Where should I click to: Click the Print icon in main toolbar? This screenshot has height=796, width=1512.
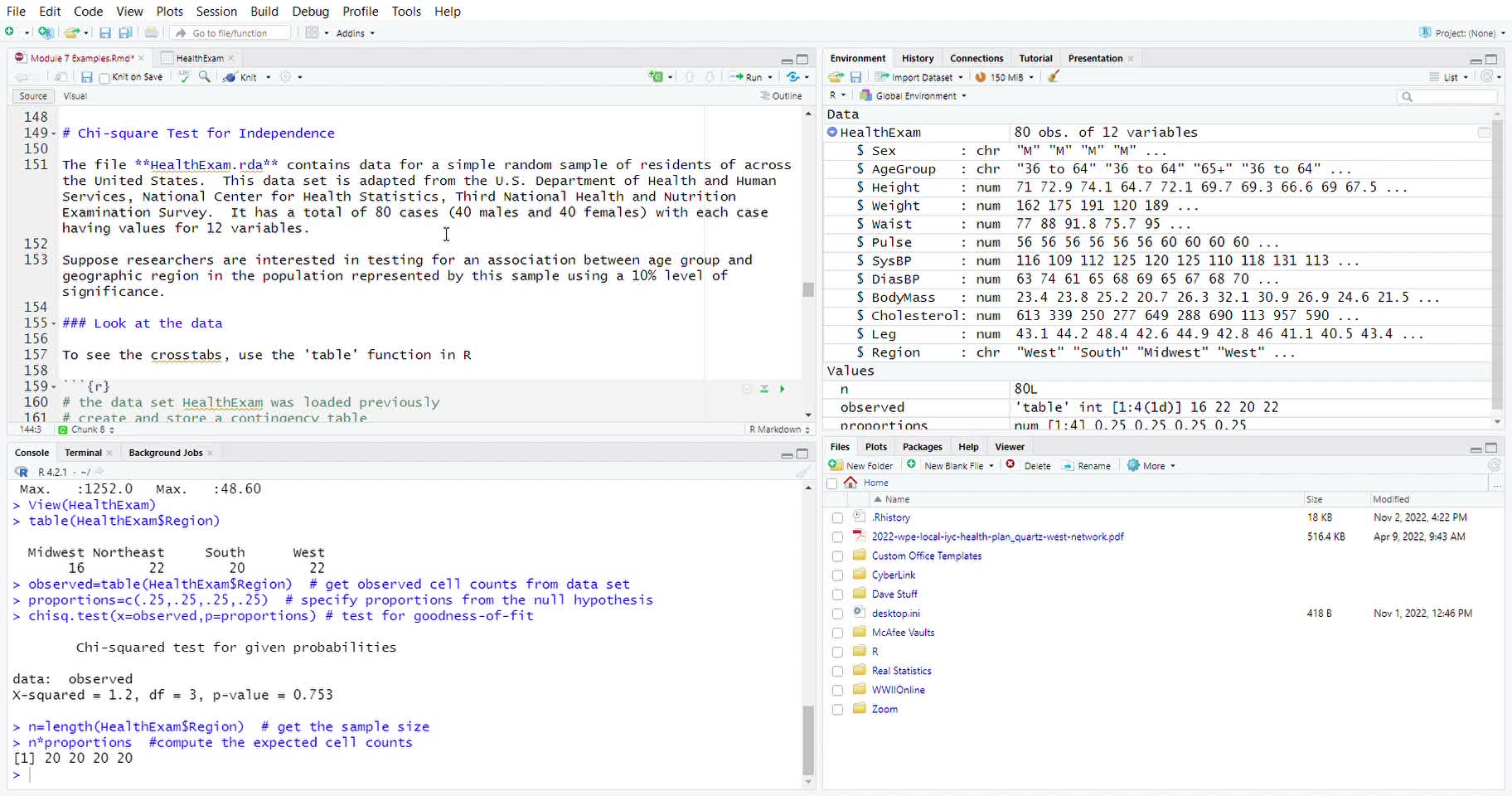coord(151,32)
